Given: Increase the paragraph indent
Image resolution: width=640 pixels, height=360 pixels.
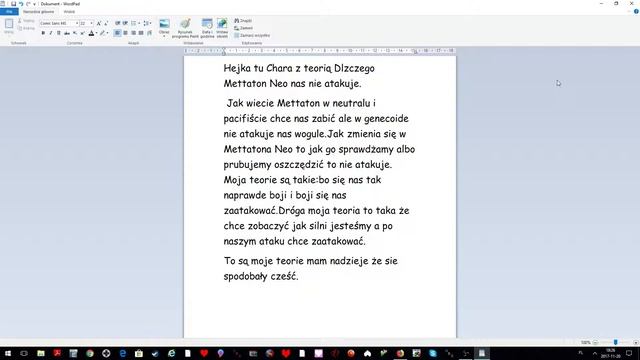Looking at the screenshot, I should tap(125, 23).
